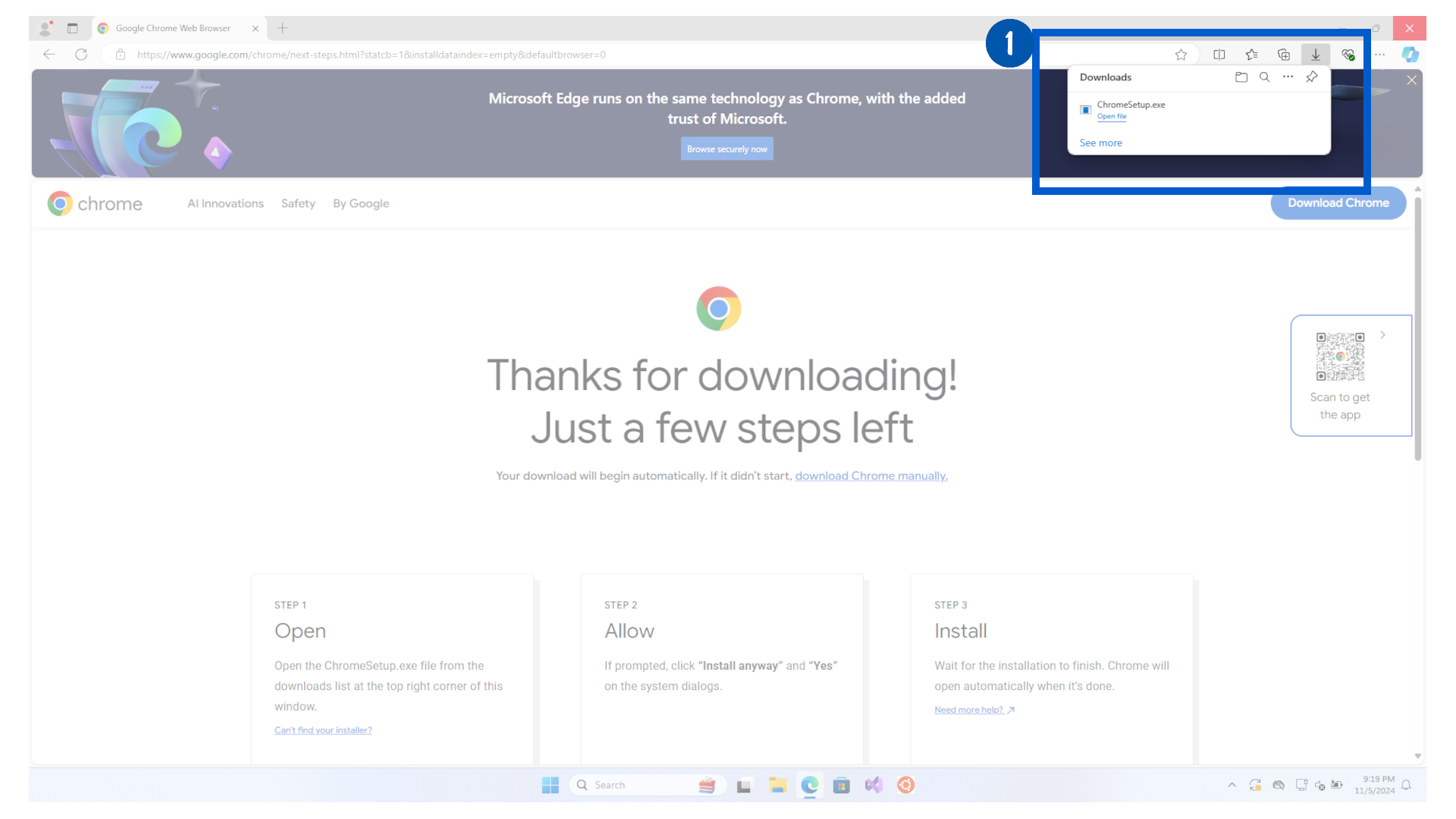Open the Downloads icon in Edge toolbar
Image resolution: width=1456 pixels, height=819 pixels.
coord(1316,55)
